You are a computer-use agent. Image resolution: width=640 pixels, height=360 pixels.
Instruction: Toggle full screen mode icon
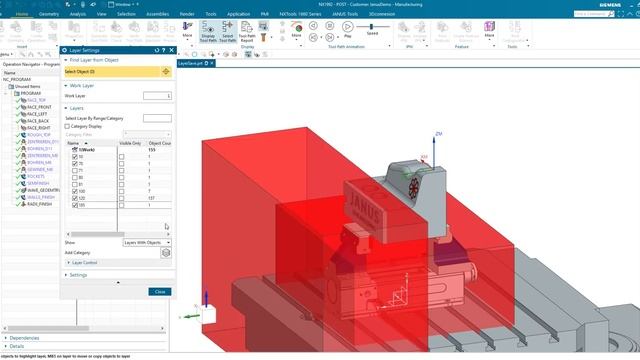[621, 14]
